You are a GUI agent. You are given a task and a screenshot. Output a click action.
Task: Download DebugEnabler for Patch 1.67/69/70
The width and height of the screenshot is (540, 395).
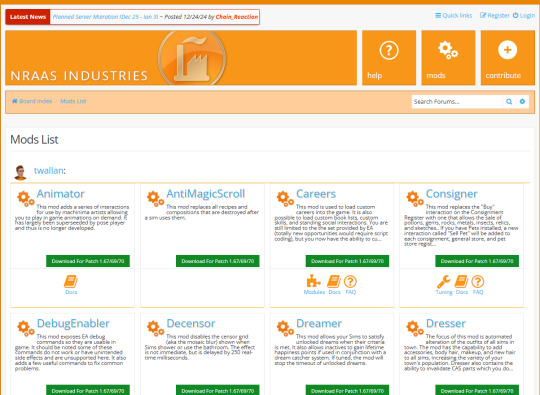88,390
